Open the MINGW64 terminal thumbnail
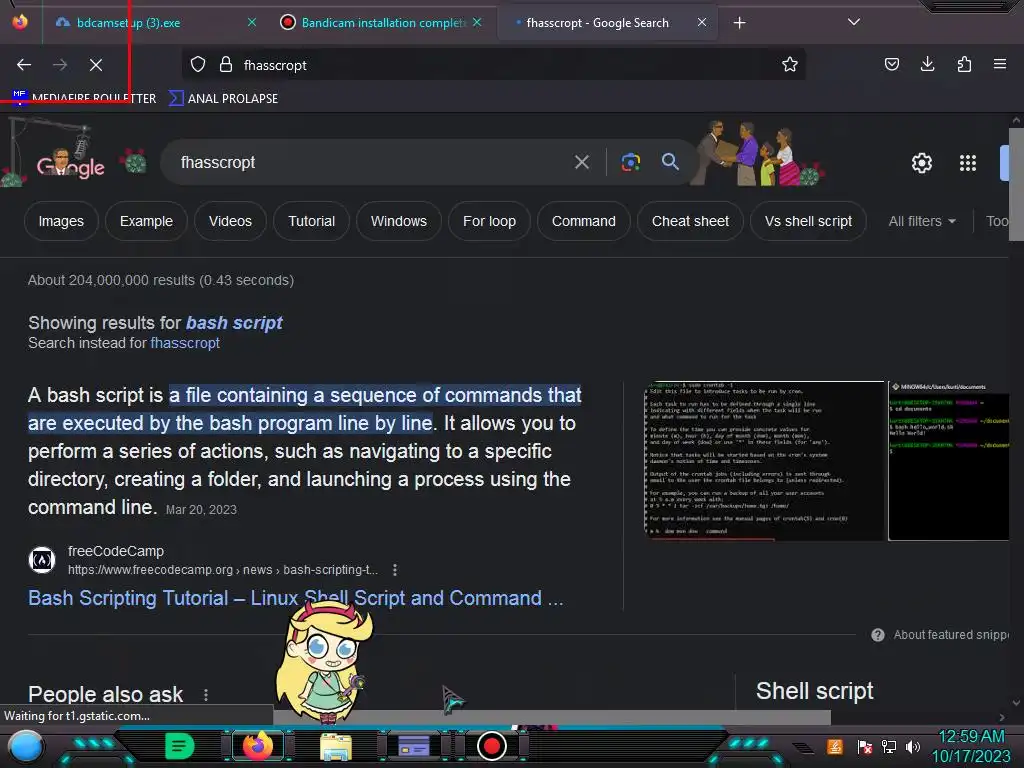1024x768 pixels. pyautogui.click(x=949, y=461)
